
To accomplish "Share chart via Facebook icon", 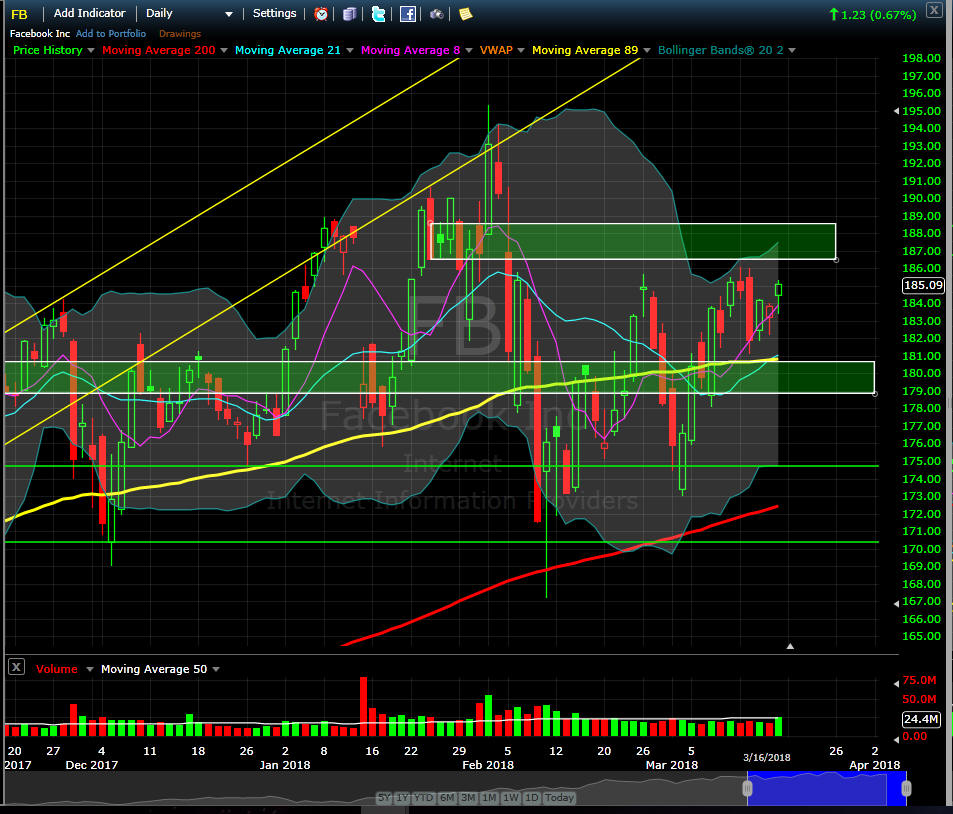I will click(x=407, y=14).
